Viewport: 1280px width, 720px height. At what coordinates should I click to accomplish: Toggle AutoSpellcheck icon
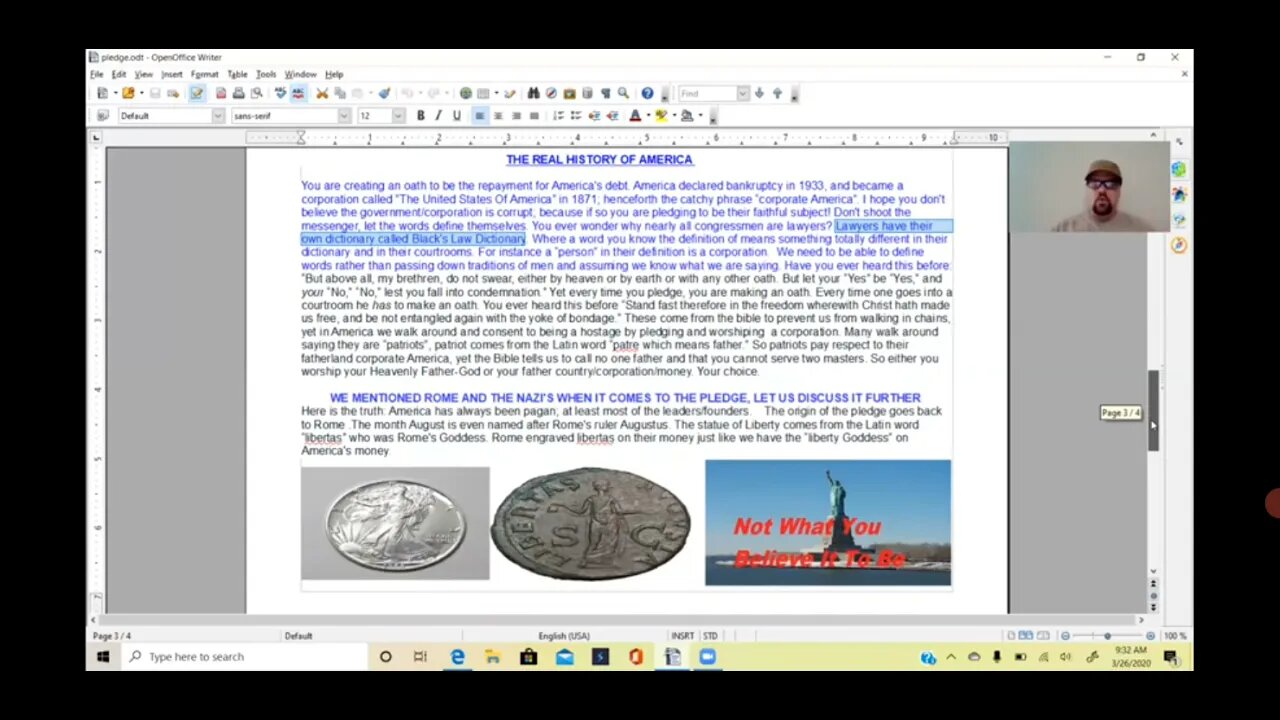(298, 93)
